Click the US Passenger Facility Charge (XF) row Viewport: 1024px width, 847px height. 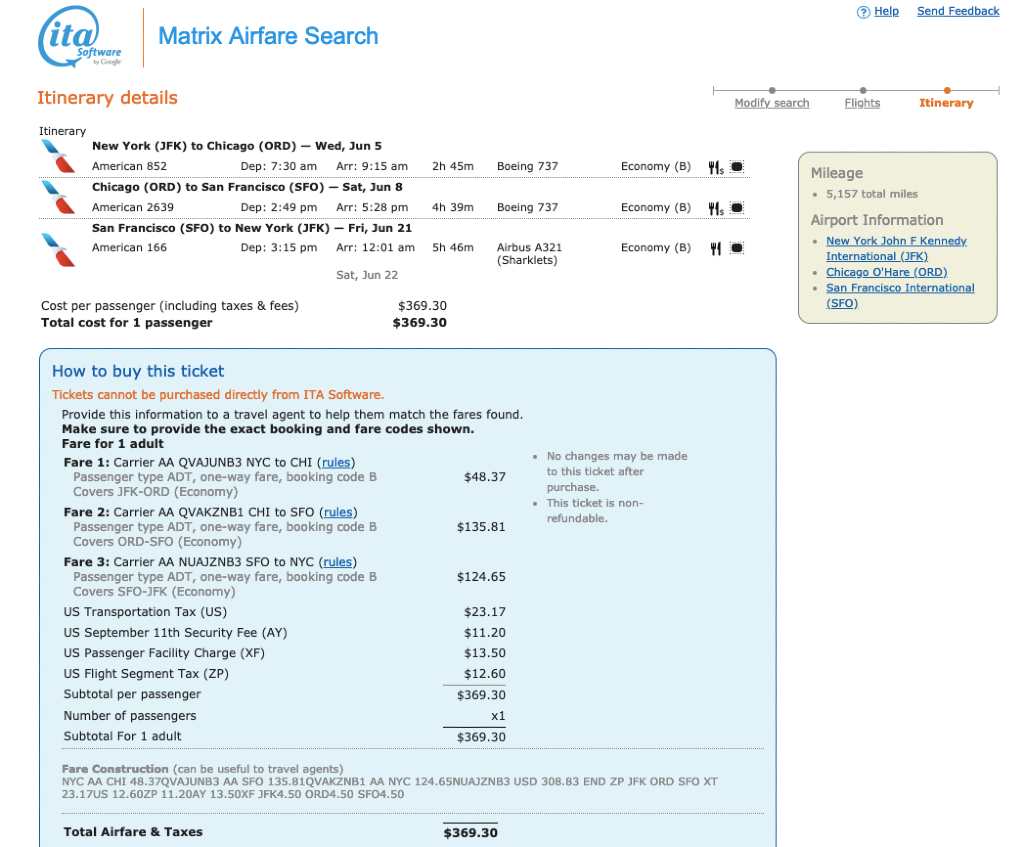(x=284, y=653)
